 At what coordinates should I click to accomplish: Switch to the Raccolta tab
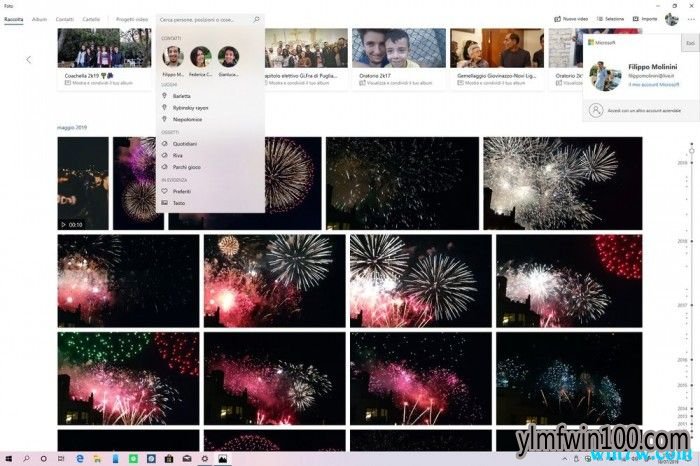[13, 20]
